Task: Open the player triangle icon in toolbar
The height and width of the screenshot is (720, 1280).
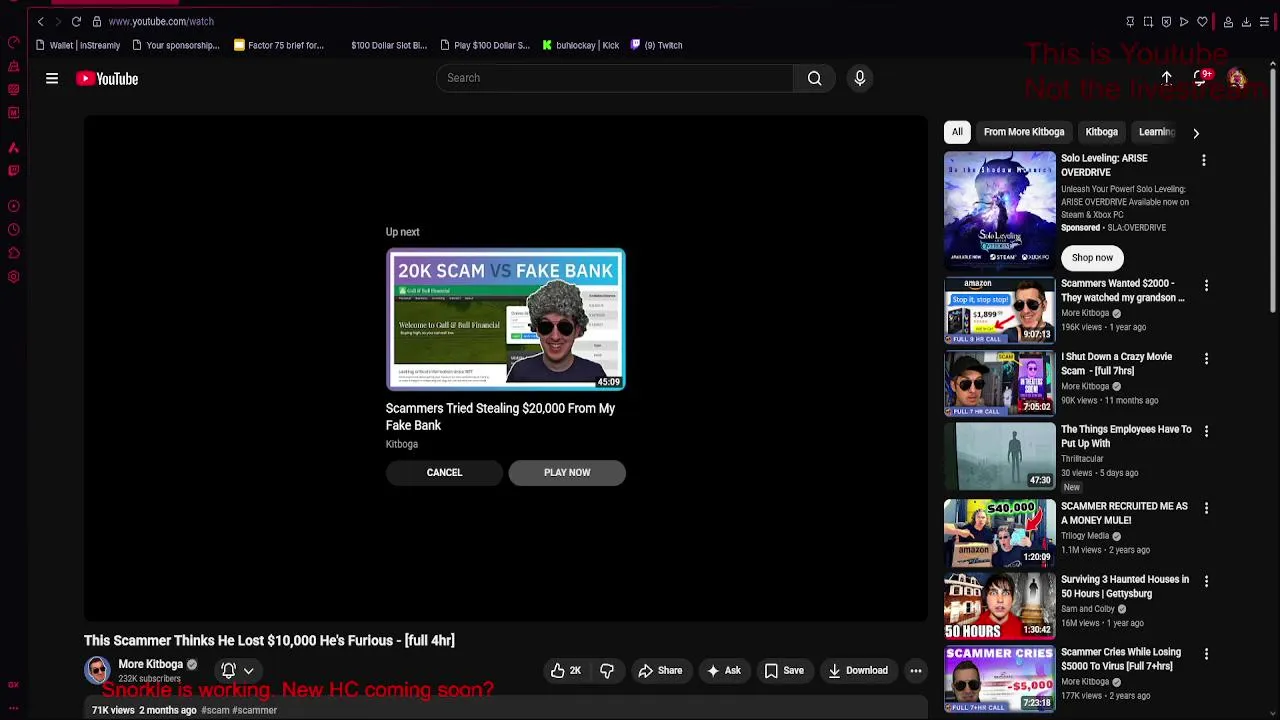Action: pos(1184,22)
